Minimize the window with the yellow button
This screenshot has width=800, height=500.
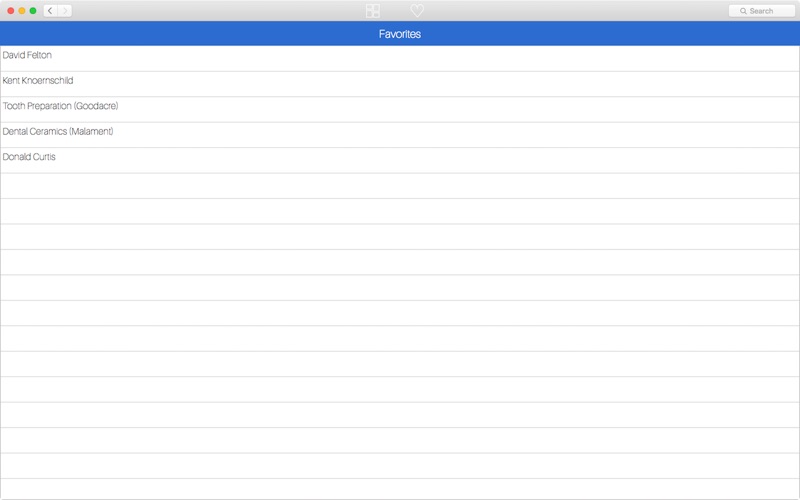point(22,11)
